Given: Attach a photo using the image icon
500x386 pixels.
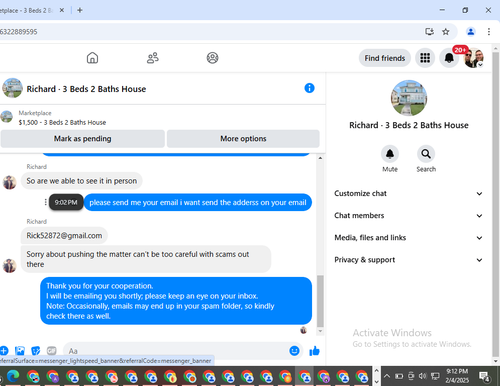Looking at the screenshot, I should click(x=20, y=351).
